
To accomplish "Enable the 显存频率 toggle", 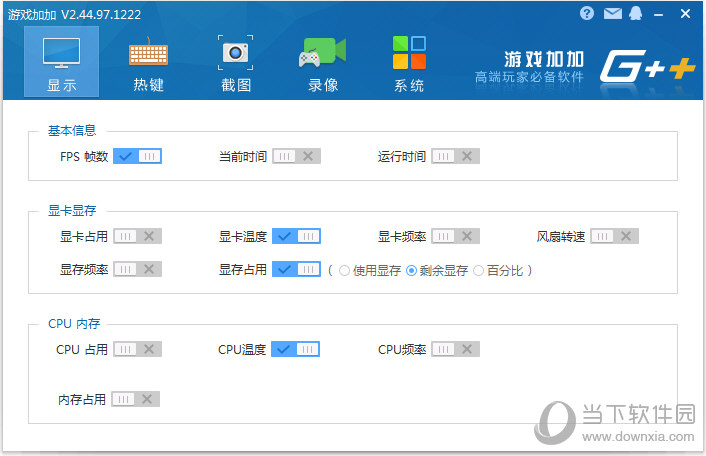I will (x=137, y=269).
